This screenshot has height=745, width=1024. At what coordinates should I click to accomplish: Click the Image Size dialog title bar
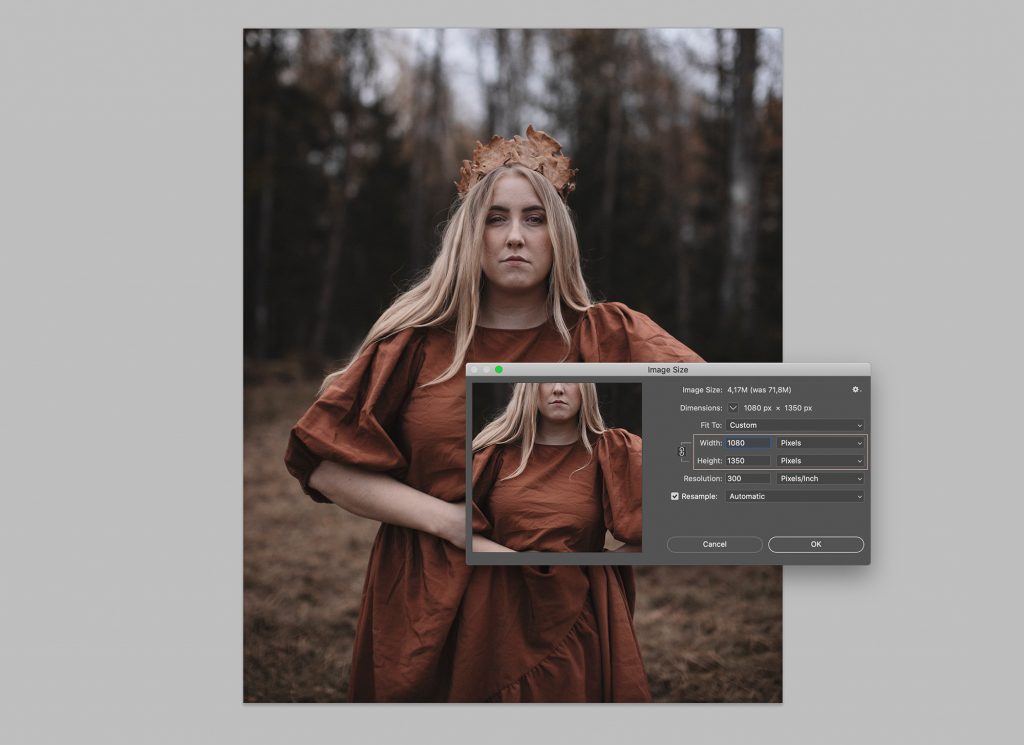pos(667,370)
